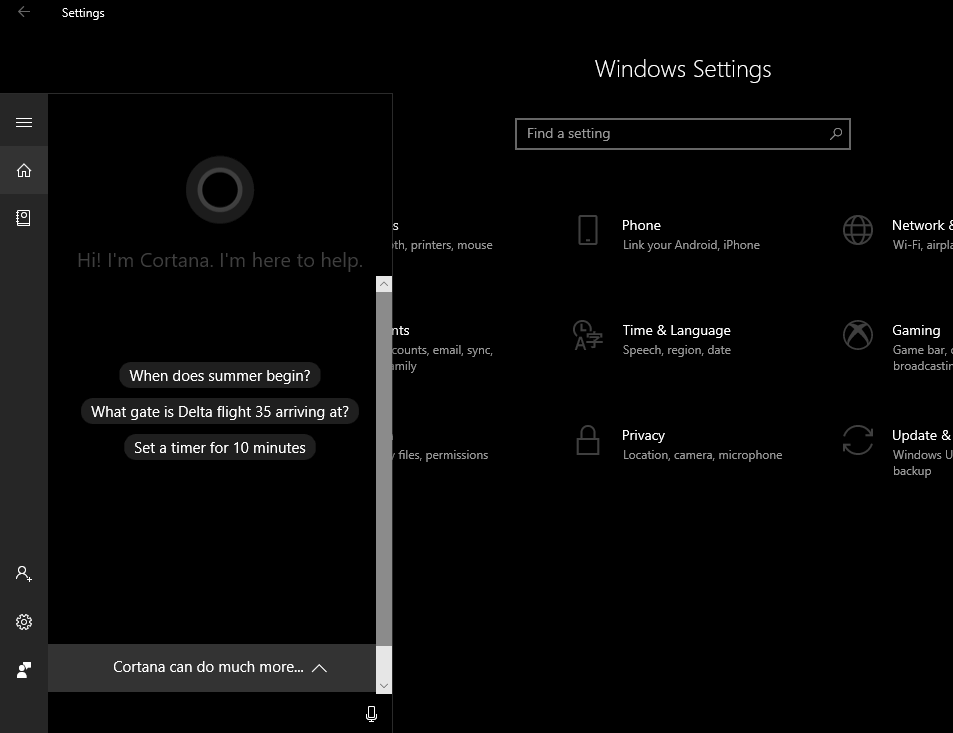Open Cortana settings gear icon
This screenshot has height=733, width=953.
(x=24, y=622)
